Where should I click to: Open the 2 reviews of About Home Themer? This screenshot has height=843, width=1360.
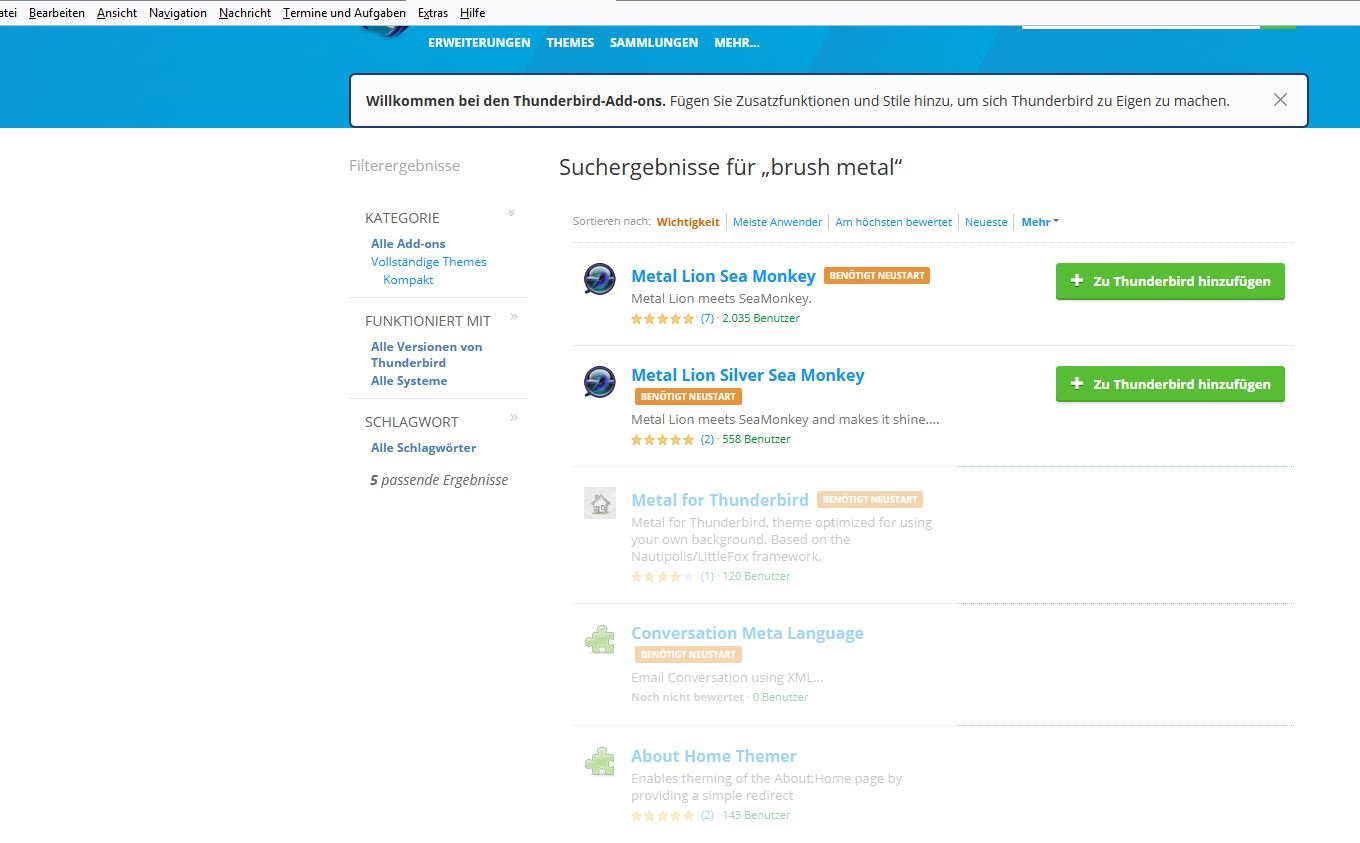pos(707,816)
